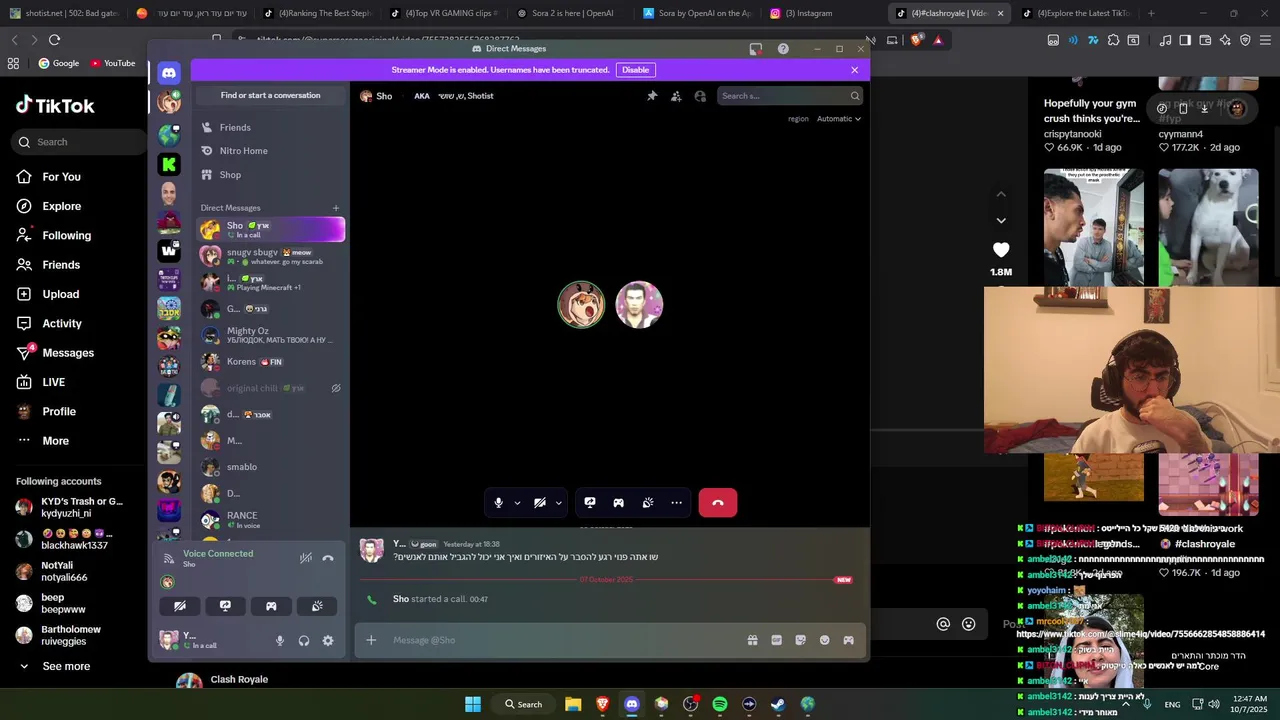Open Nitro Home in Discord sidebar

point(270,151)
